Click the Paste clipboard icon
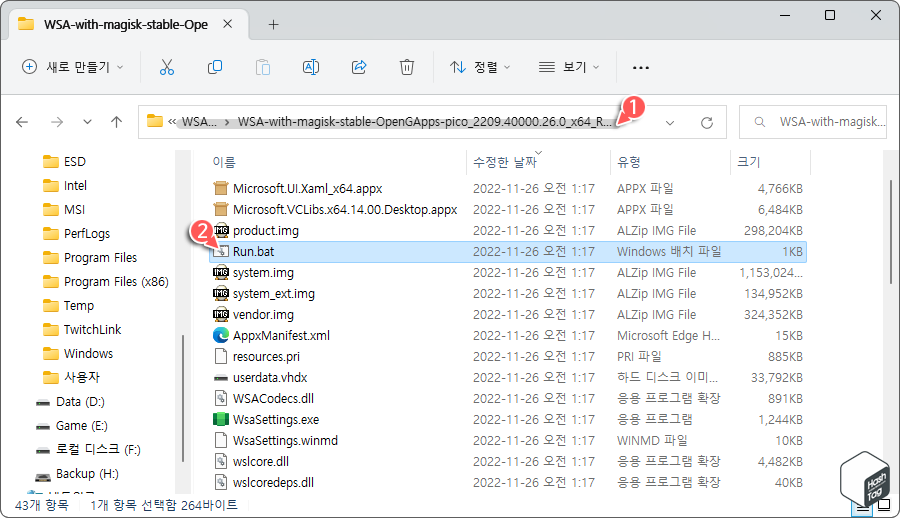The width and height of the screenshot is (900, 518). [263, 67]
